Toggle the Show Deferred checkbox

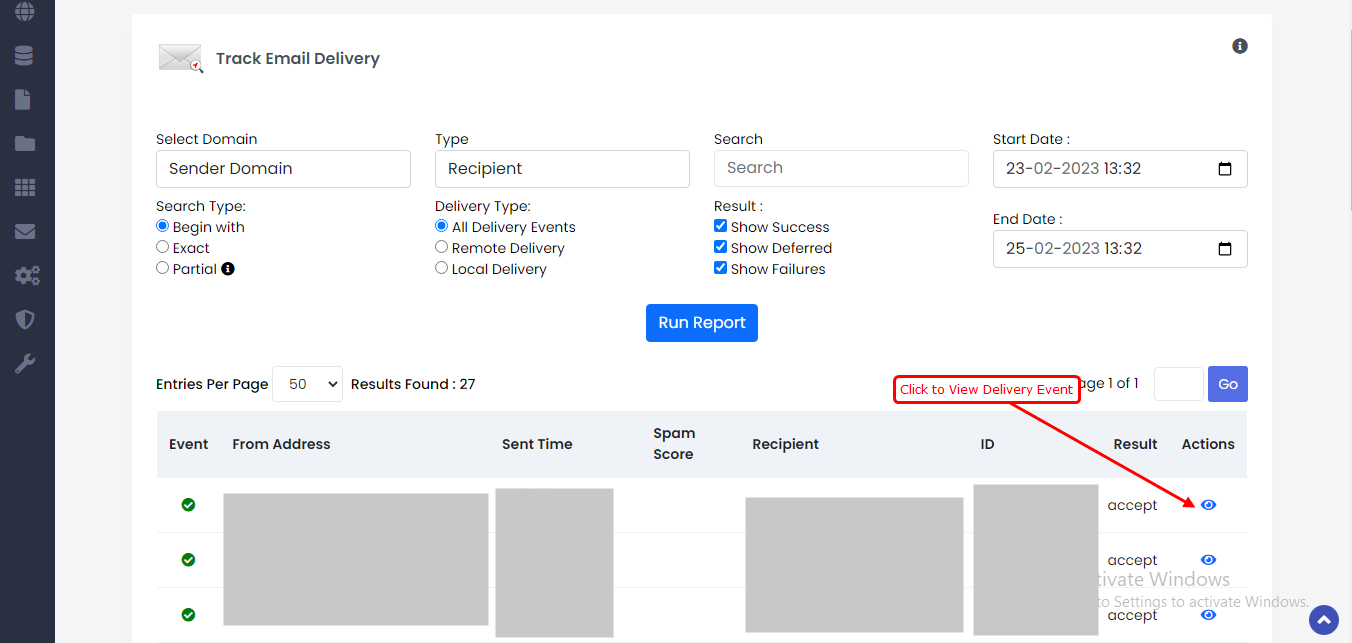pyautogui.click(x=720, y=248)
